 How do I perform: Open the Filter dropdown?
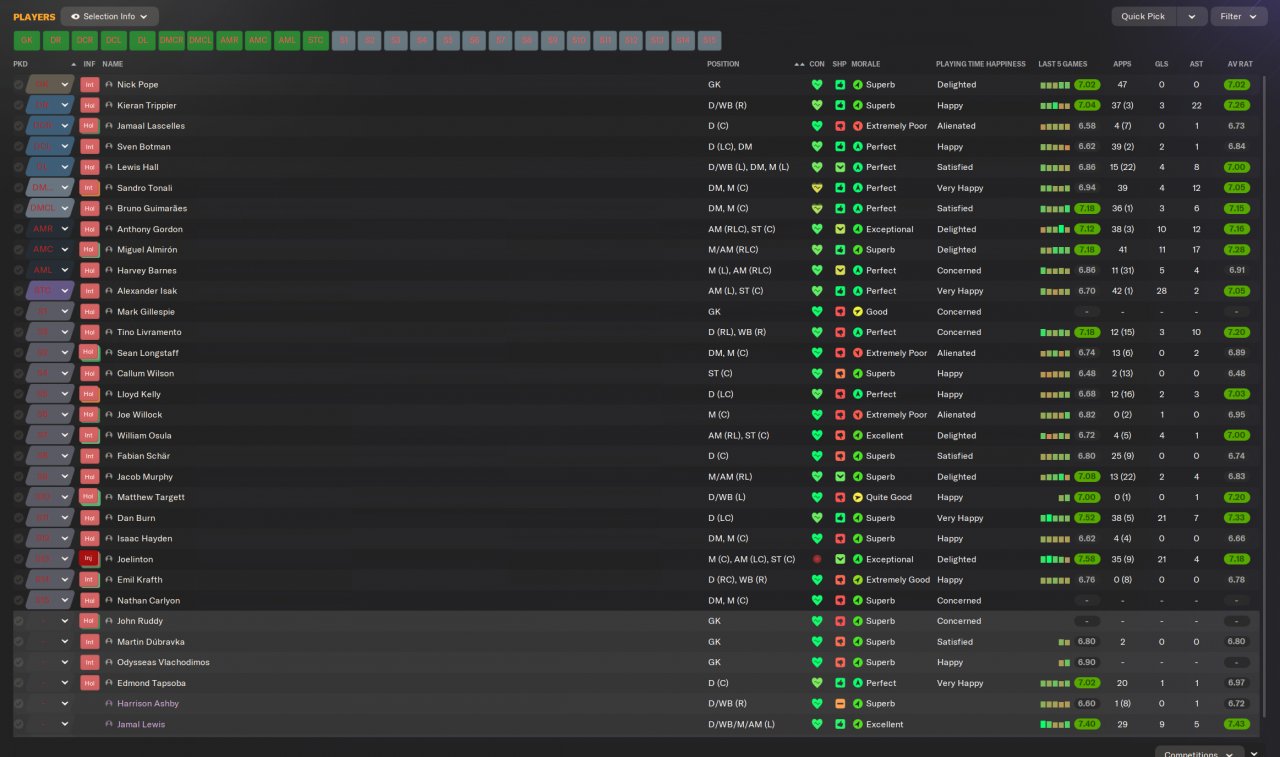pos(1238,17)
